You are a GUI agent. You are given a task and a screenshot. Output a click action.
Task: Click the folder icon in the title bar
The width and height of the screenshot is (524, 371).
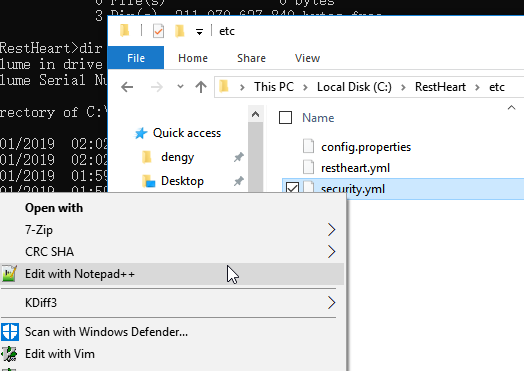[x=125, y=31]
